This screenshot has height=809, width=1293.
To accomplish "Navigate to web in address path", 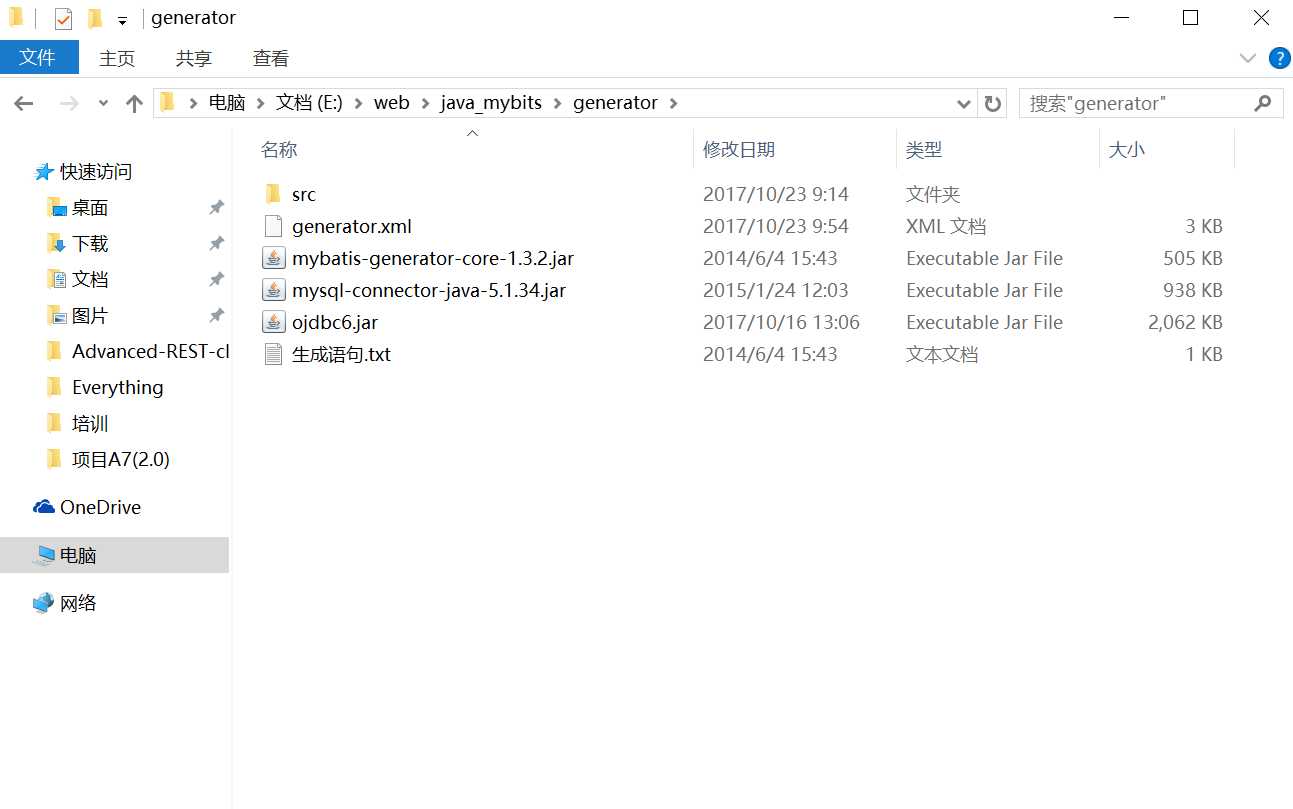I will click(392, 103).
